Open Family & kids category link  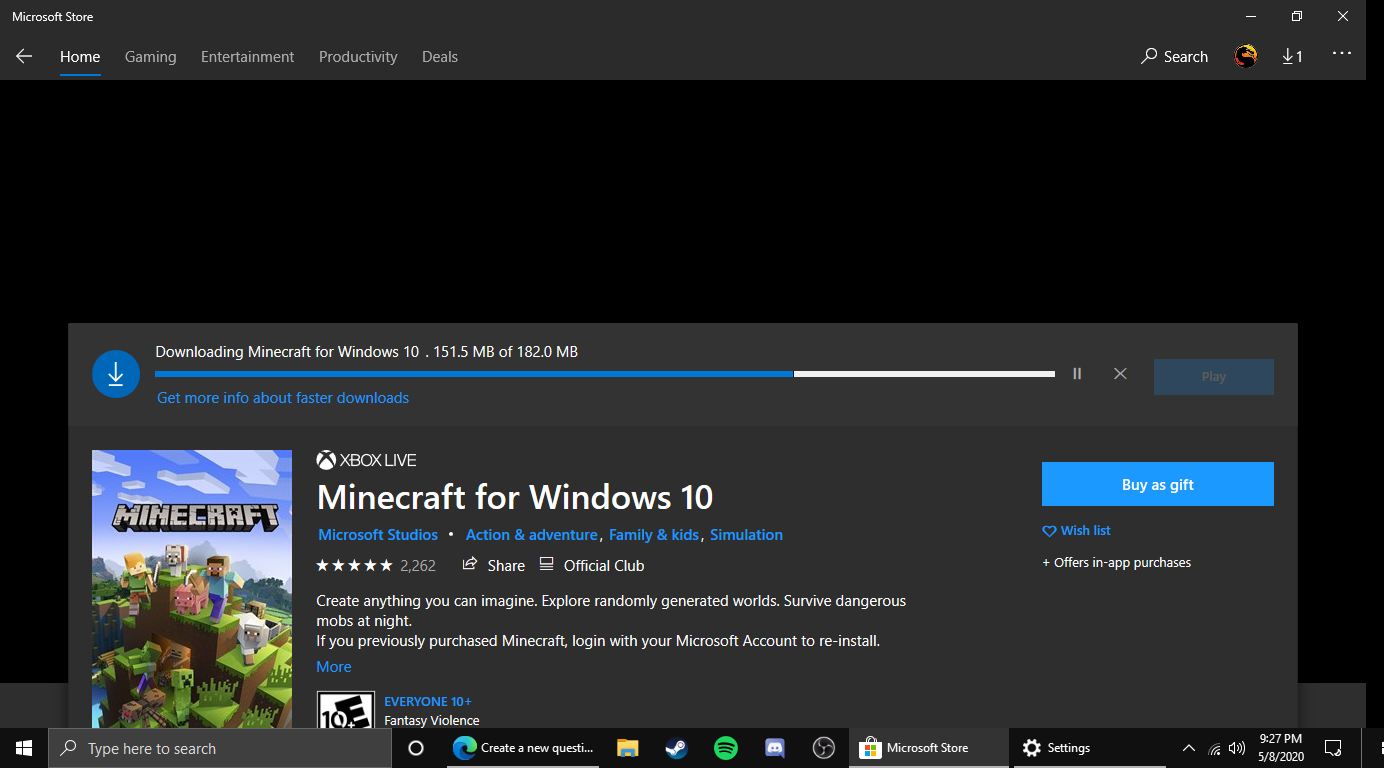point(654,535)
